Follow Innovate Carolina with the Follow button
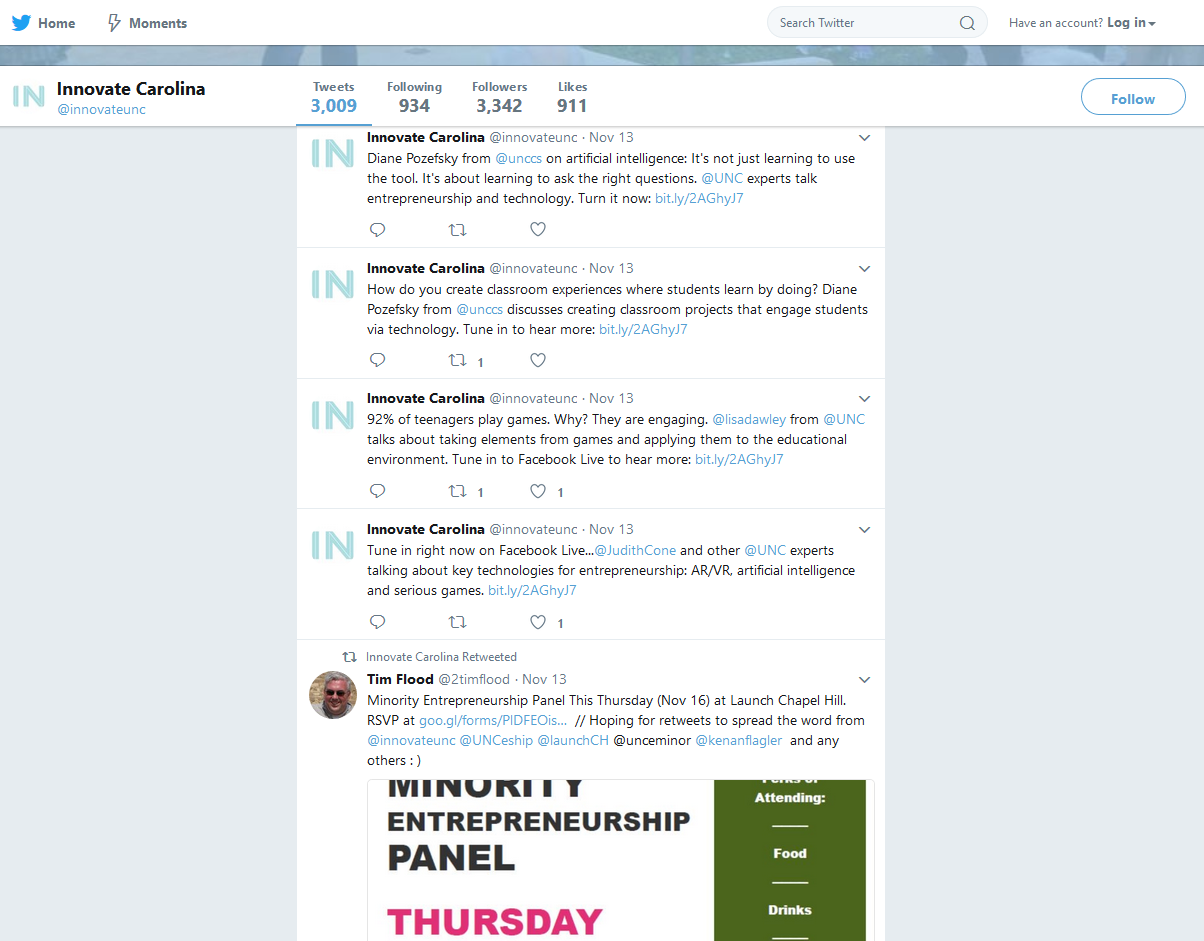The image size is (1204, 941). (x=1133, y=98)
